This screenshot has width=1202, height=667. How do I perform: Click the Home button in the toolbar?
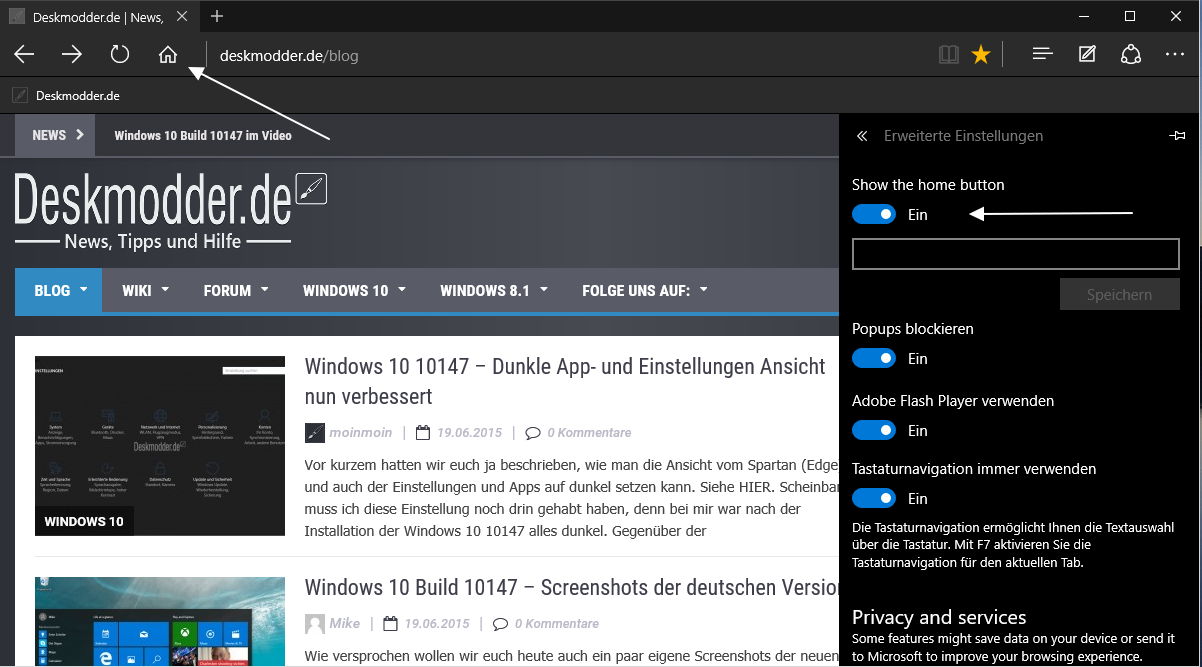coord(168,55)
